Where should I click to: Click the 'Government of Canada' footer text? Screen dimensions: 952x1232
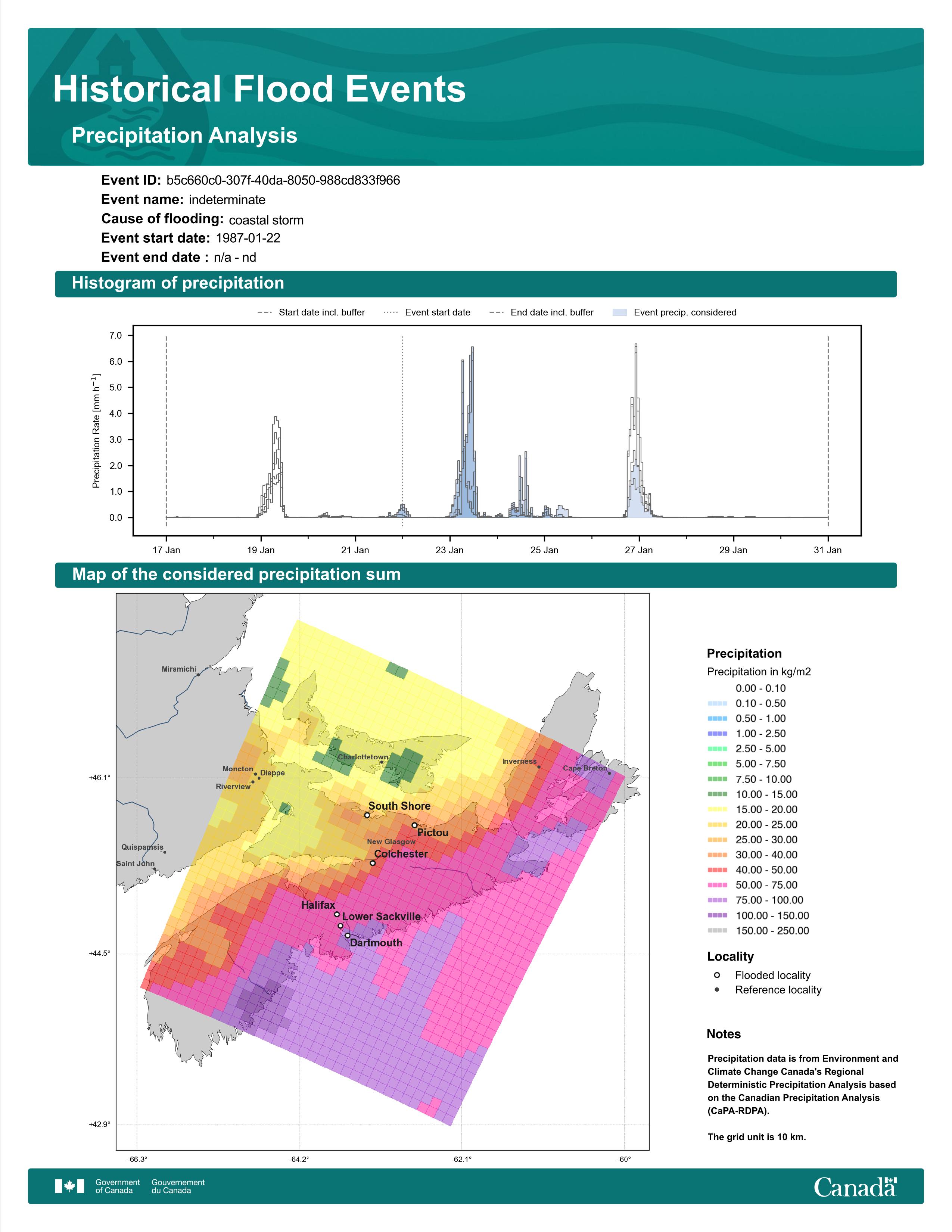coord(118,1186)
